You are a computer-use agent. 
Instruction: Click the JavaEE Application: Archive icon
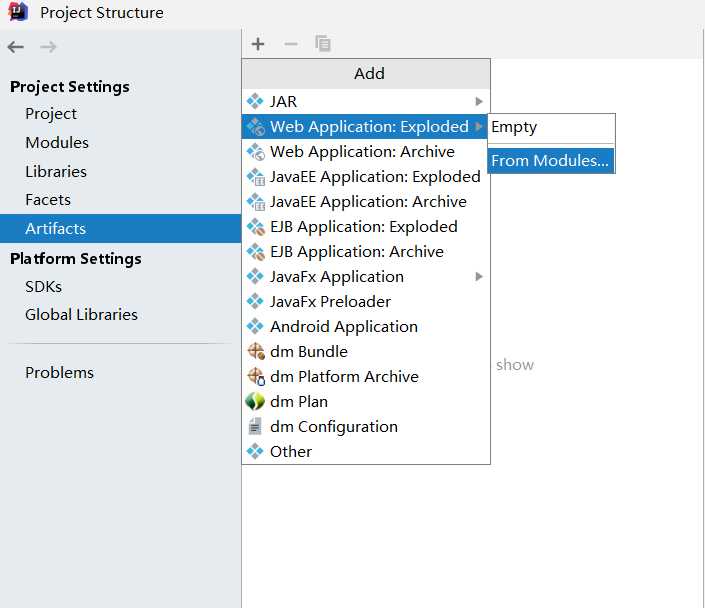tap(256, 202)
